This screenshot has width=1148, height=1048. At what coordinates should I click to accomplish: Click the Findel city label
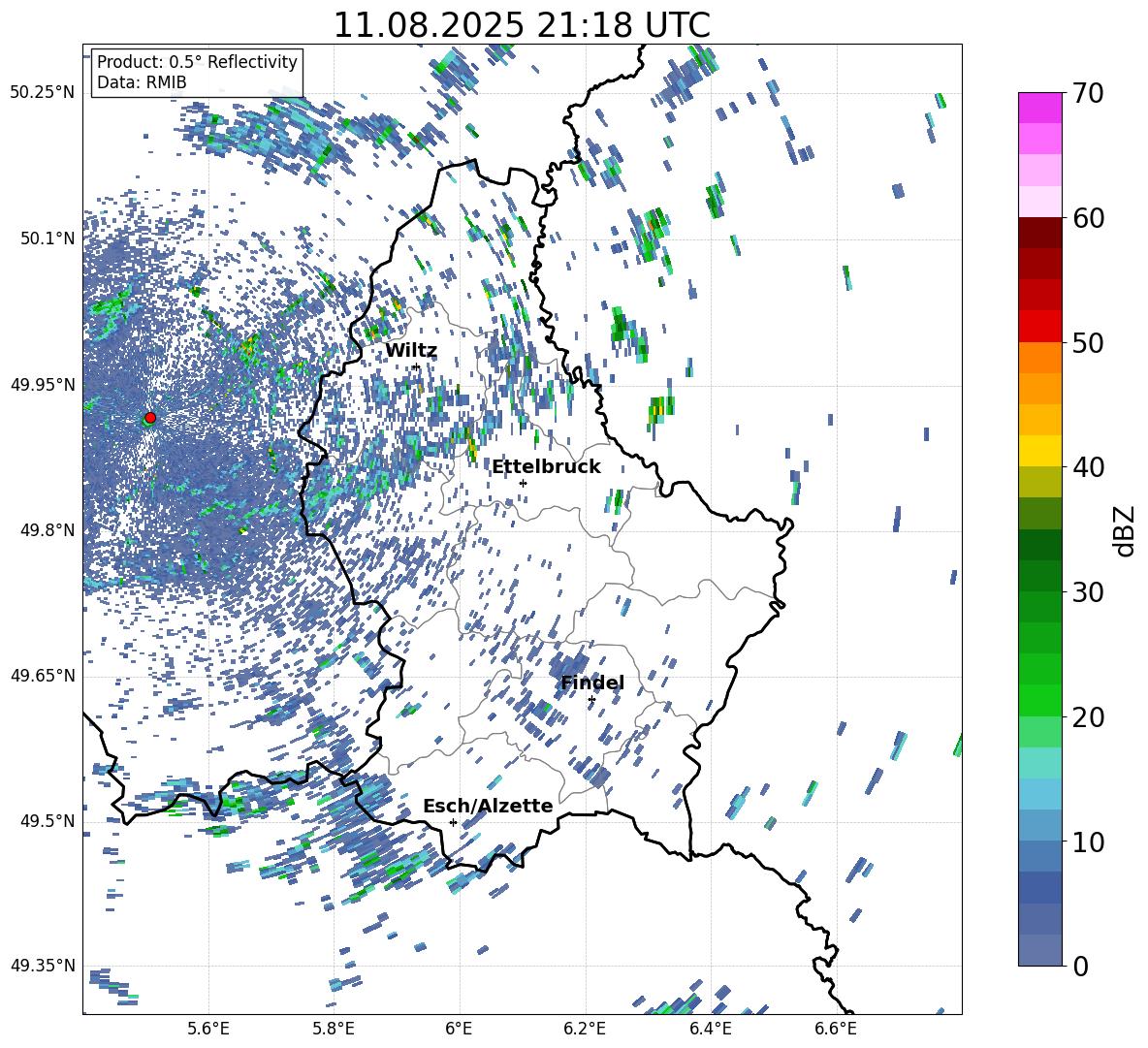[x=592, y=683]
